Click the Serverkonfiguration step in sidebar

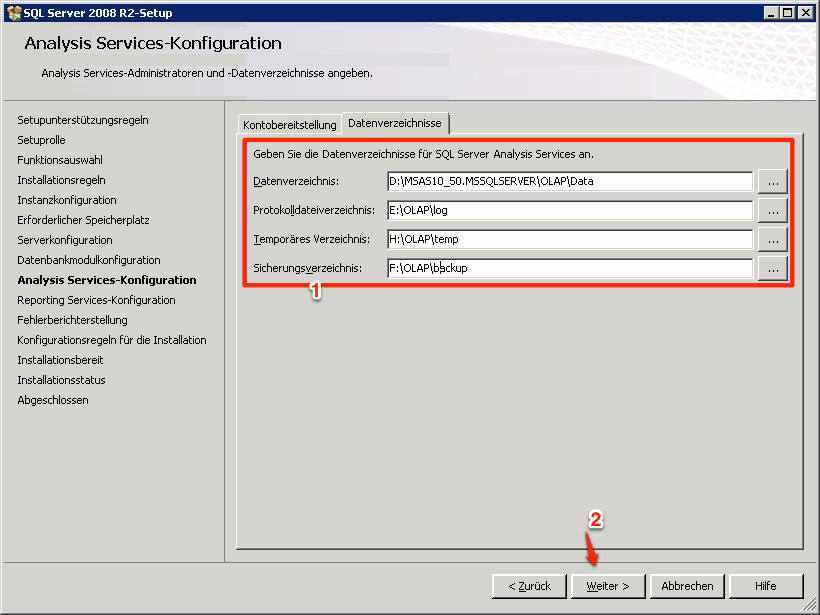(x=65, y=240)
